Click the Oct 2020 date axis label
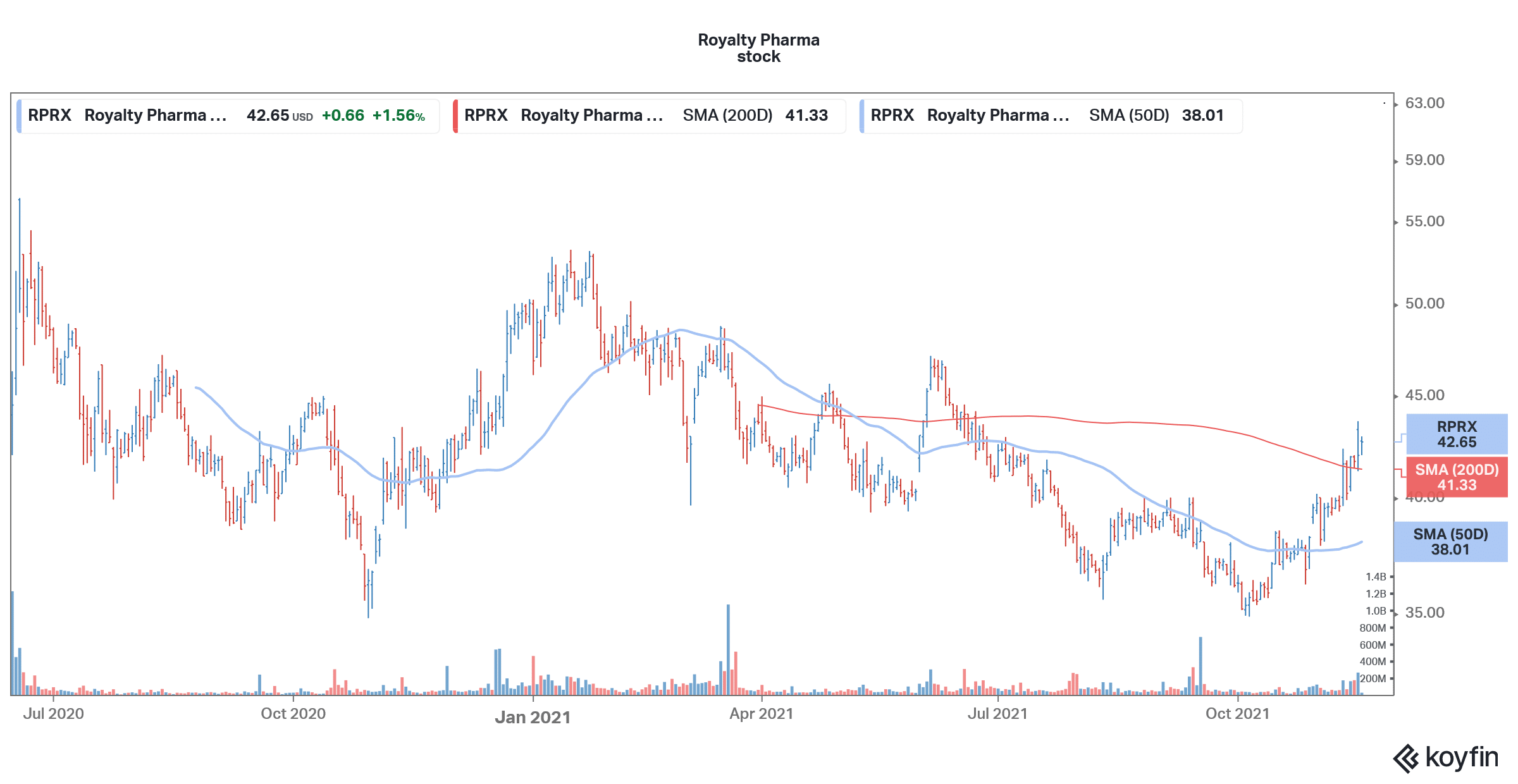This screenshot has height=784, width=1518. [x=293, y=714]
